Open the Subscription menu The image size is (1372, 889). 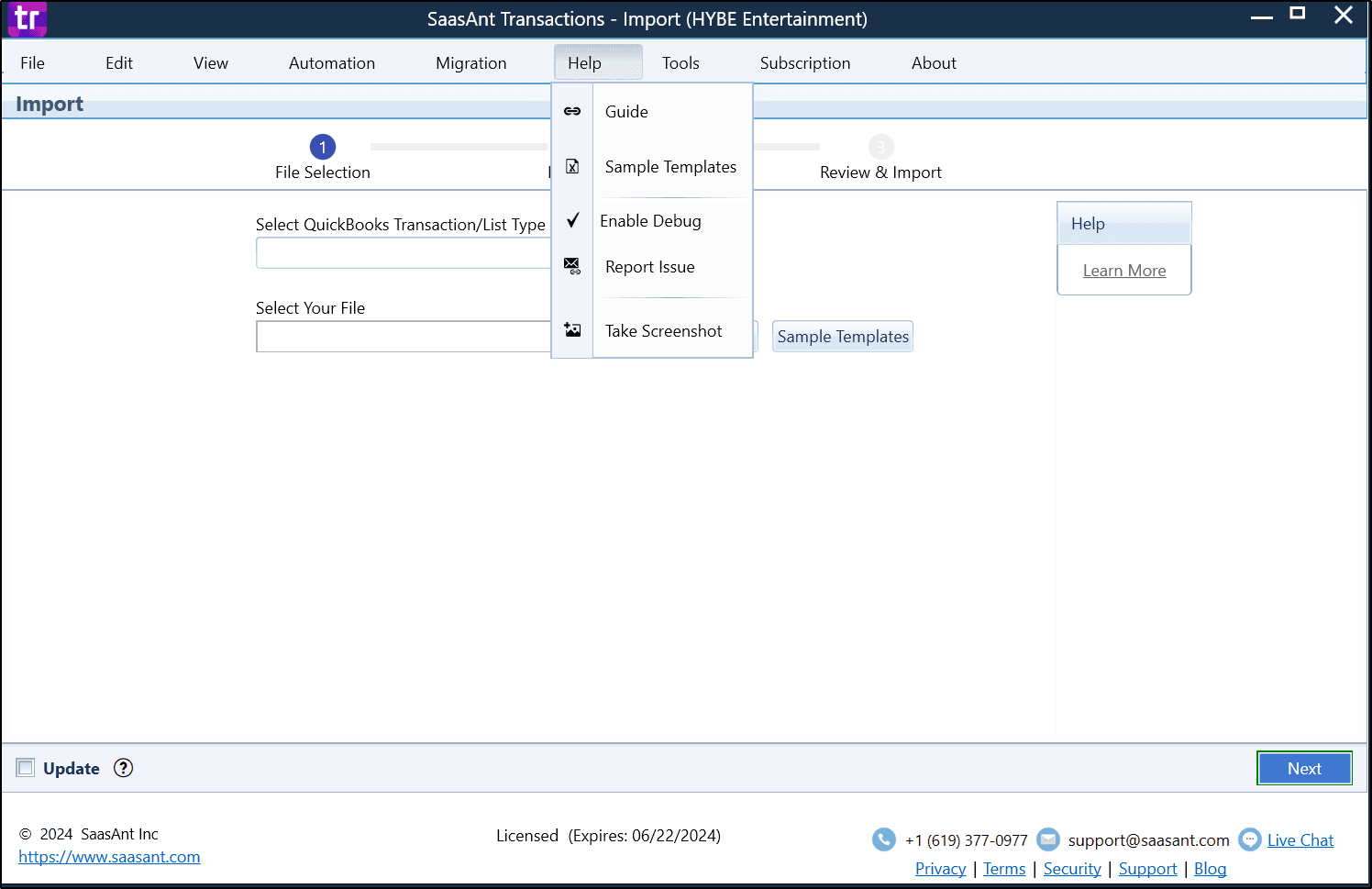805,63
